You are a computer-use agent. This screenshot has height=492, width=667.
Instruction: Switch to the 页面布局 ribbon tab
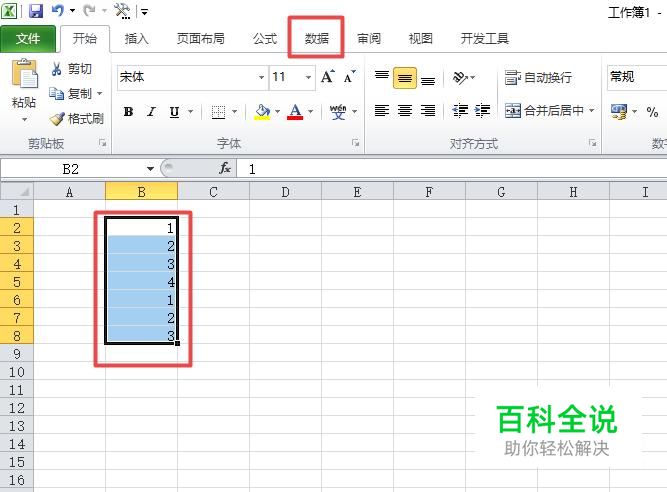[200, 39]
